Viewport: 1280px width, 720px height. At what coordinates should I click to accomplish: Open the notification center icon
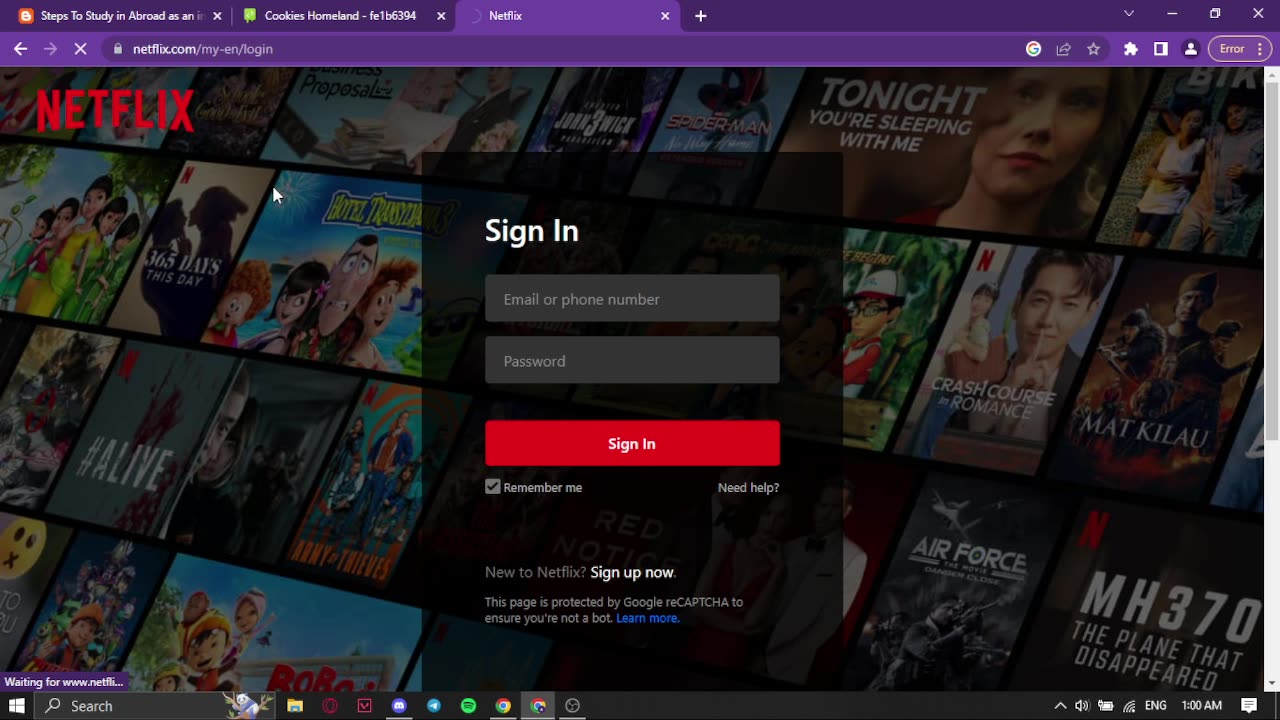click(x=1249, y=706)
